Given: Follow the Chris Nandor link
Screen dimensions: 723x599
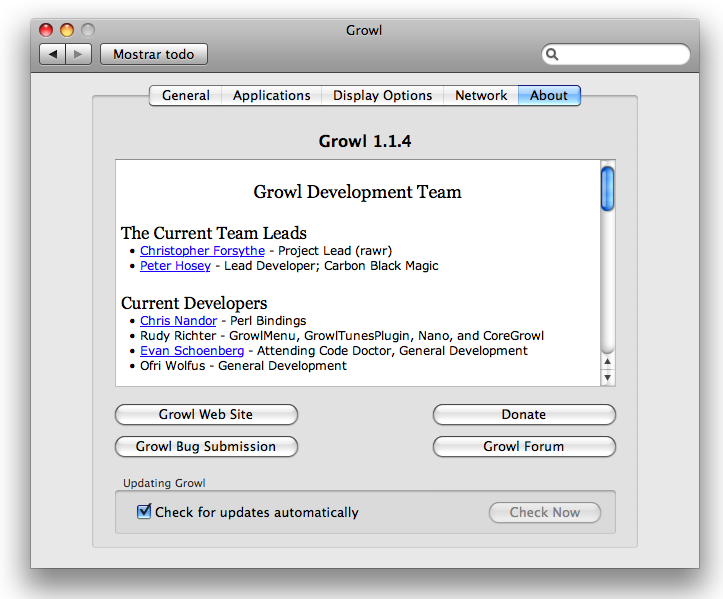Looking at the screenshot, I should [178, 321].
